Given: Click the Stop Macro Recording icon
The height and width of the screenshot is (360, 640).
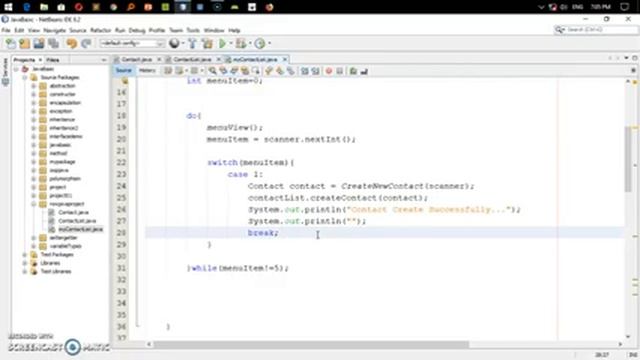Looking at the screenshot, I should [x=340, y=71].
